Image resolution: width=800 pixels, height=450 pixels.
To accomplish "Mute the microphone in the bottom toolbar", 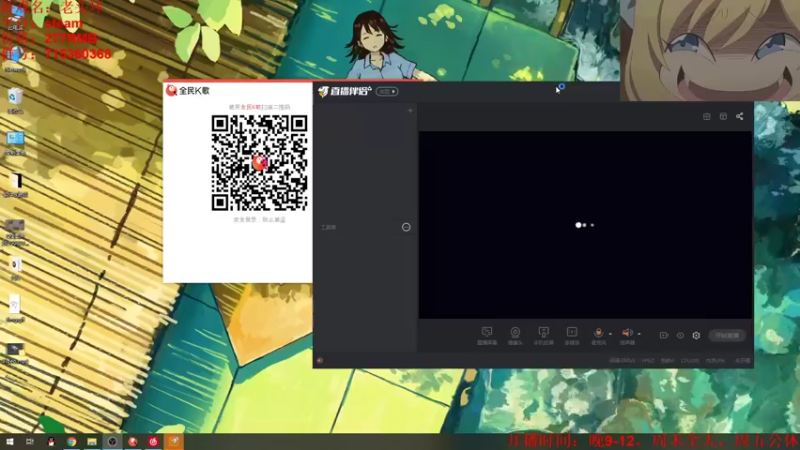I will tap(598, 333).
